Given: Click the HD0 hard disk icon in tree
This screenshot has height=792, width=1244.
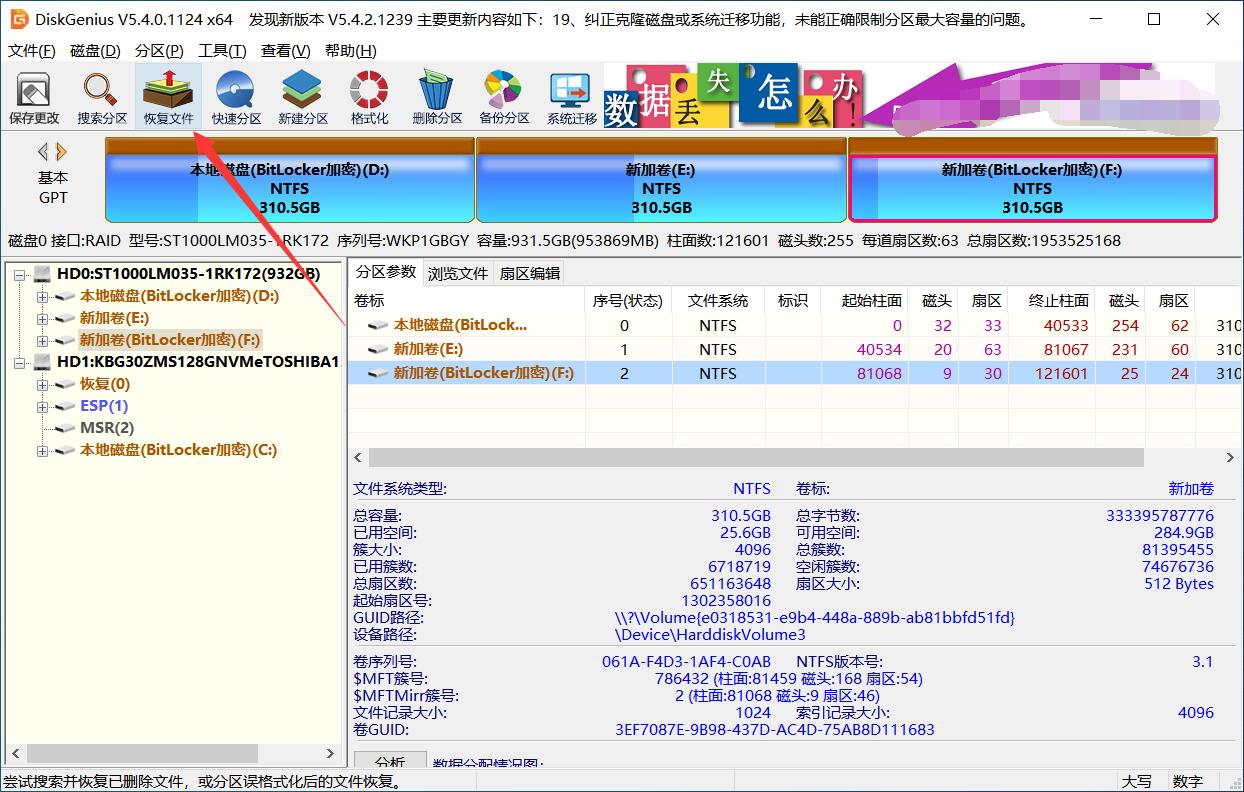Looking at the screenshot, I should click(x=44, y=274).
